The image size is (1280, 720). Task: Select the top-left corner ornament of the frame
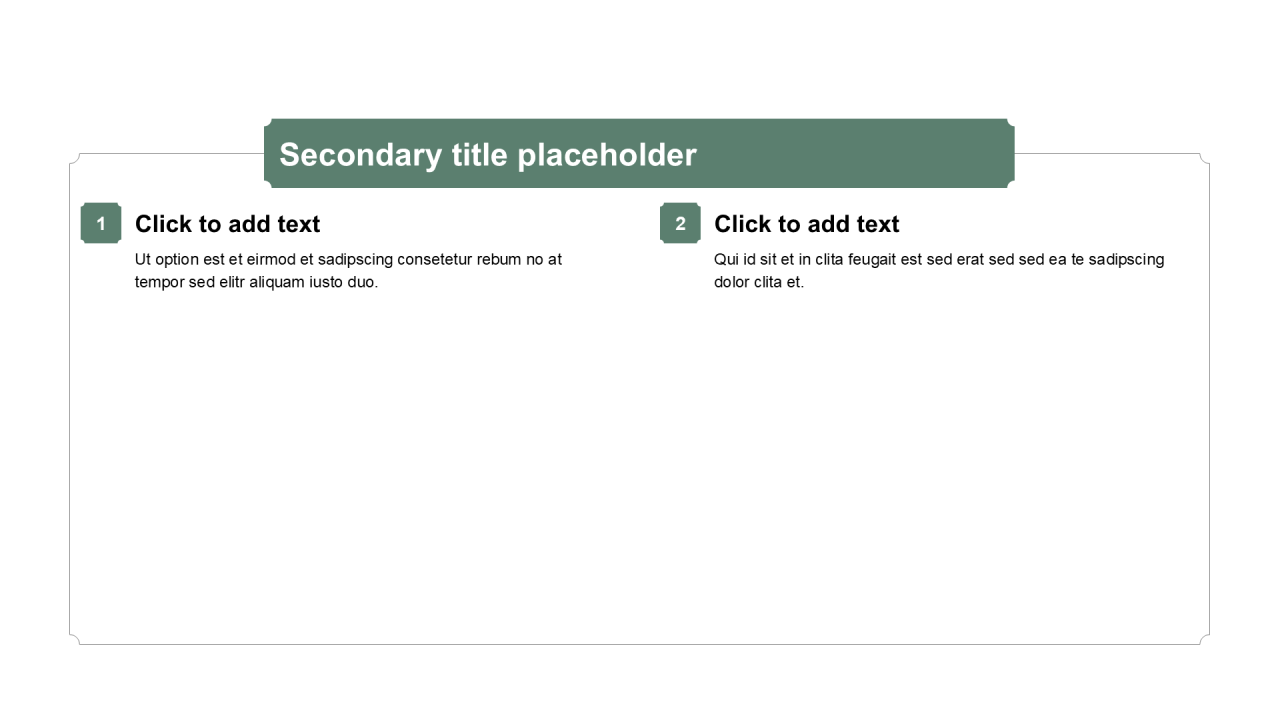(75, 159)
